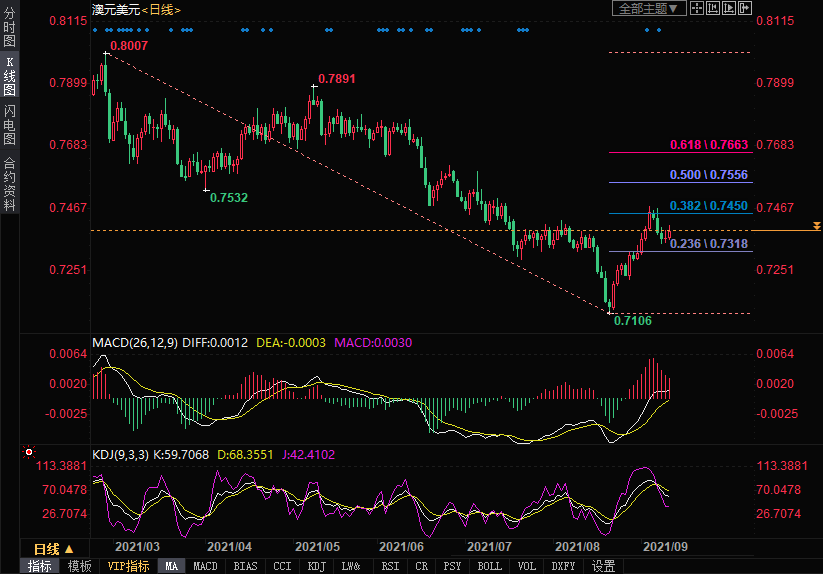823x574 pixels.
Task: Click the 设置 button in indicator bar
Action: (x=603, y=566)
